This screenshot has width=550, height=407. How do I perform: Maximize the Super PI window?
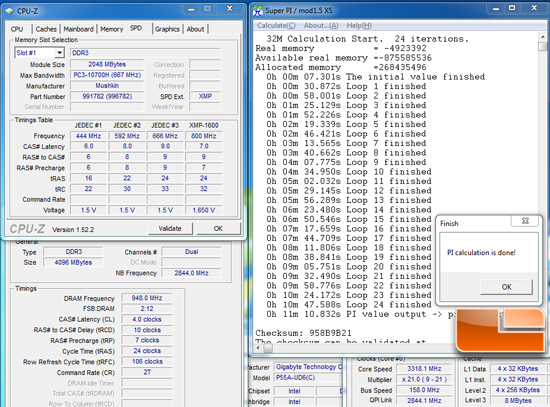(512, 8)
